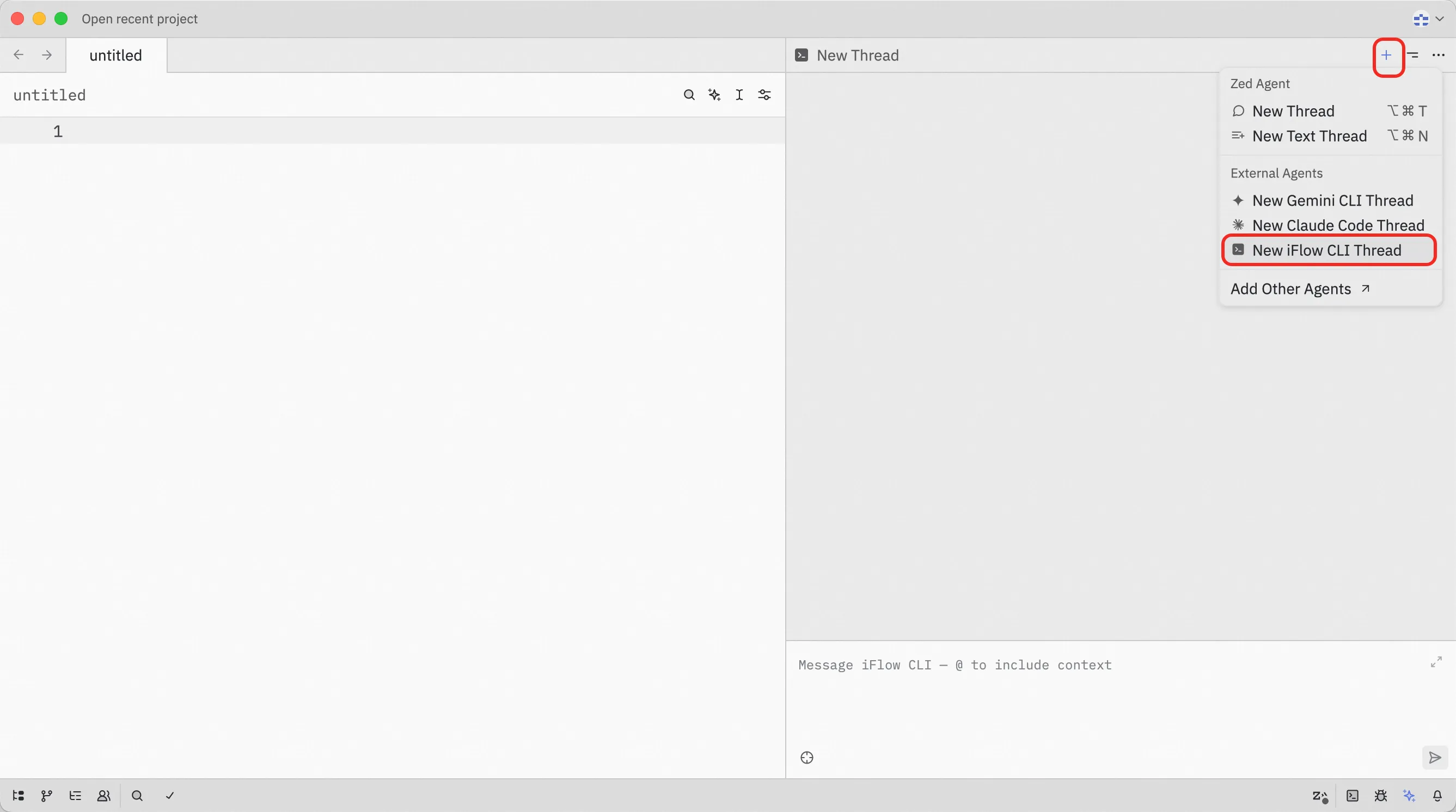Toggle selections cursor icon in editor toolbar
1456x812 pixels.
739,95
